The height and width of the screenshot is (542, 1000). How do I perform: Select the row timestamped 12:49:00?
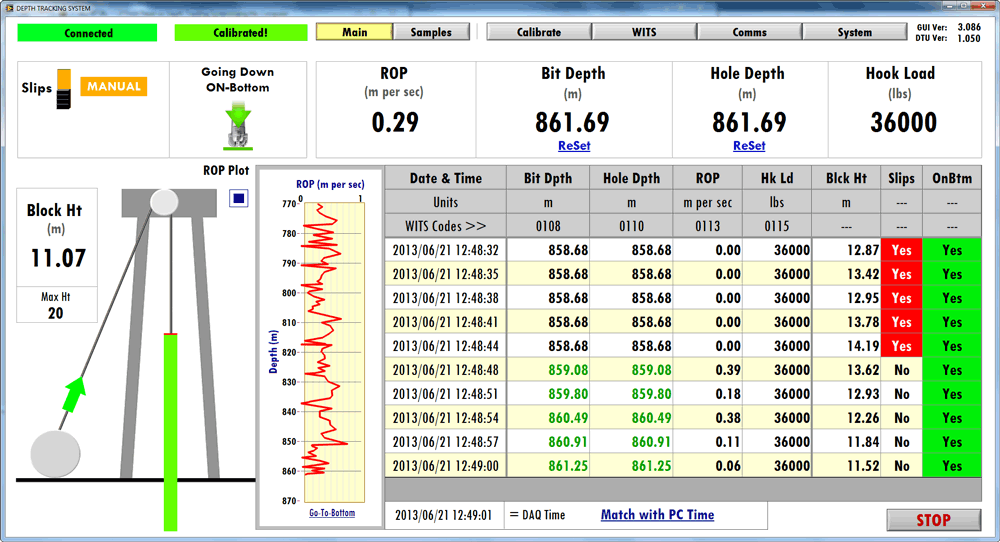tap(683, 465)
